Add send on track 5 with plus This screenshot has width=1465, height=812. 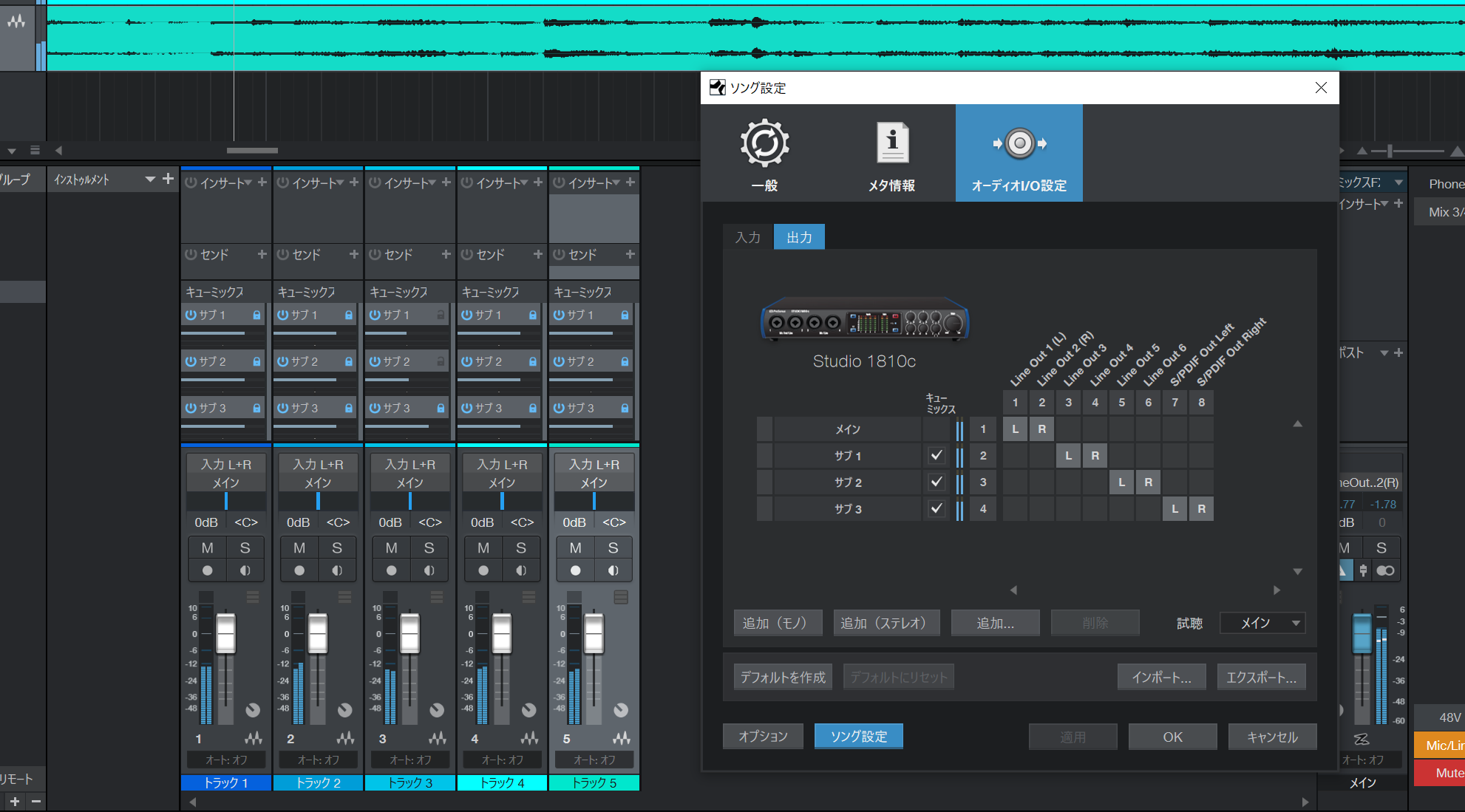(630, 254)
